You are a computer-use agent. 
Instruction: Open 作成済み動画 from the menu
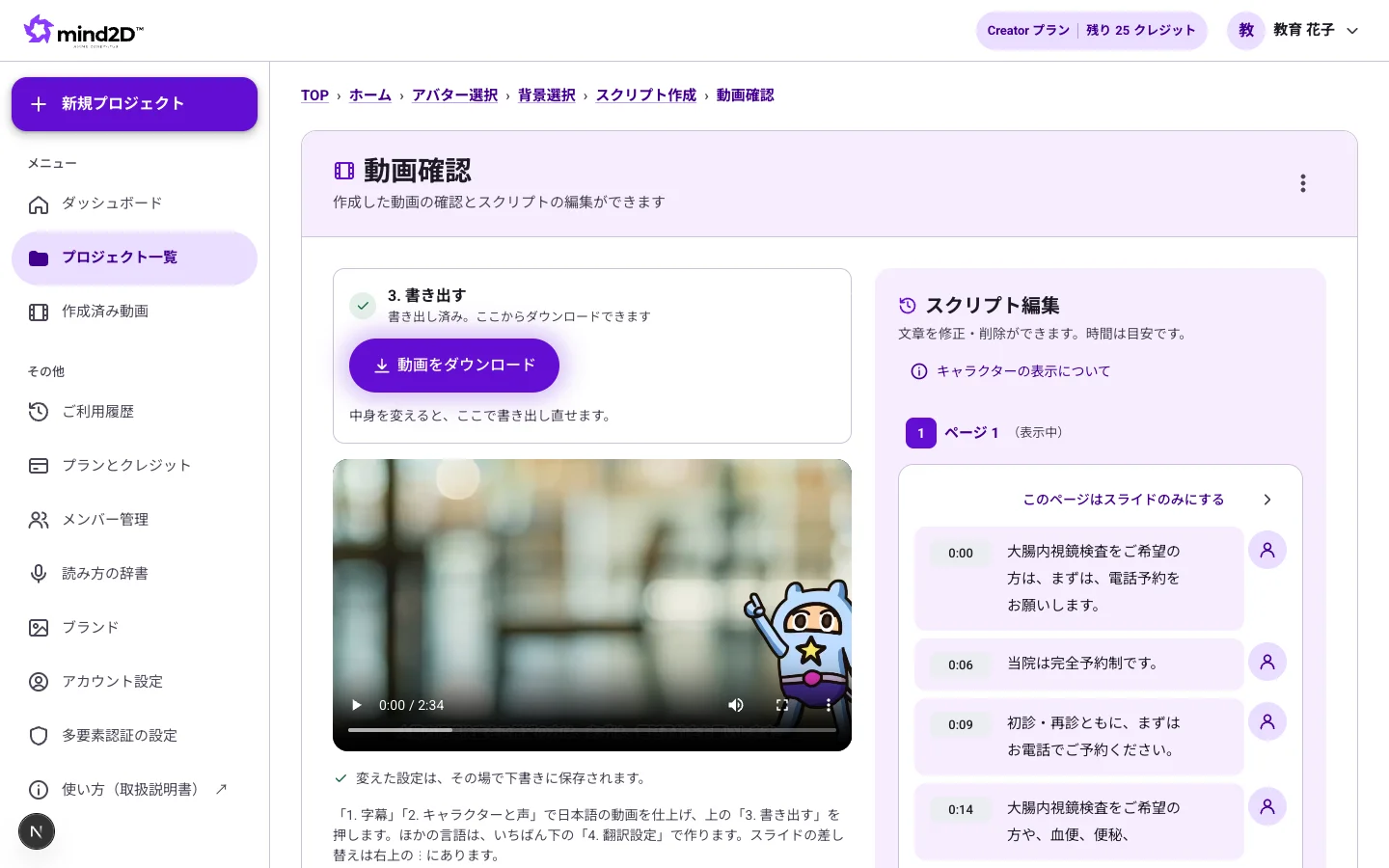click(134, 312)
